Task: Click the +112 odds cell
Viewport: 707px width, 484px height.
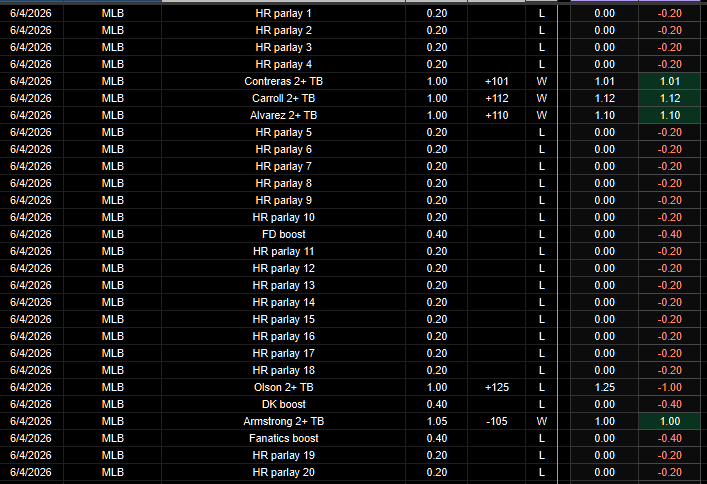Action: click(x=496, y=98)
